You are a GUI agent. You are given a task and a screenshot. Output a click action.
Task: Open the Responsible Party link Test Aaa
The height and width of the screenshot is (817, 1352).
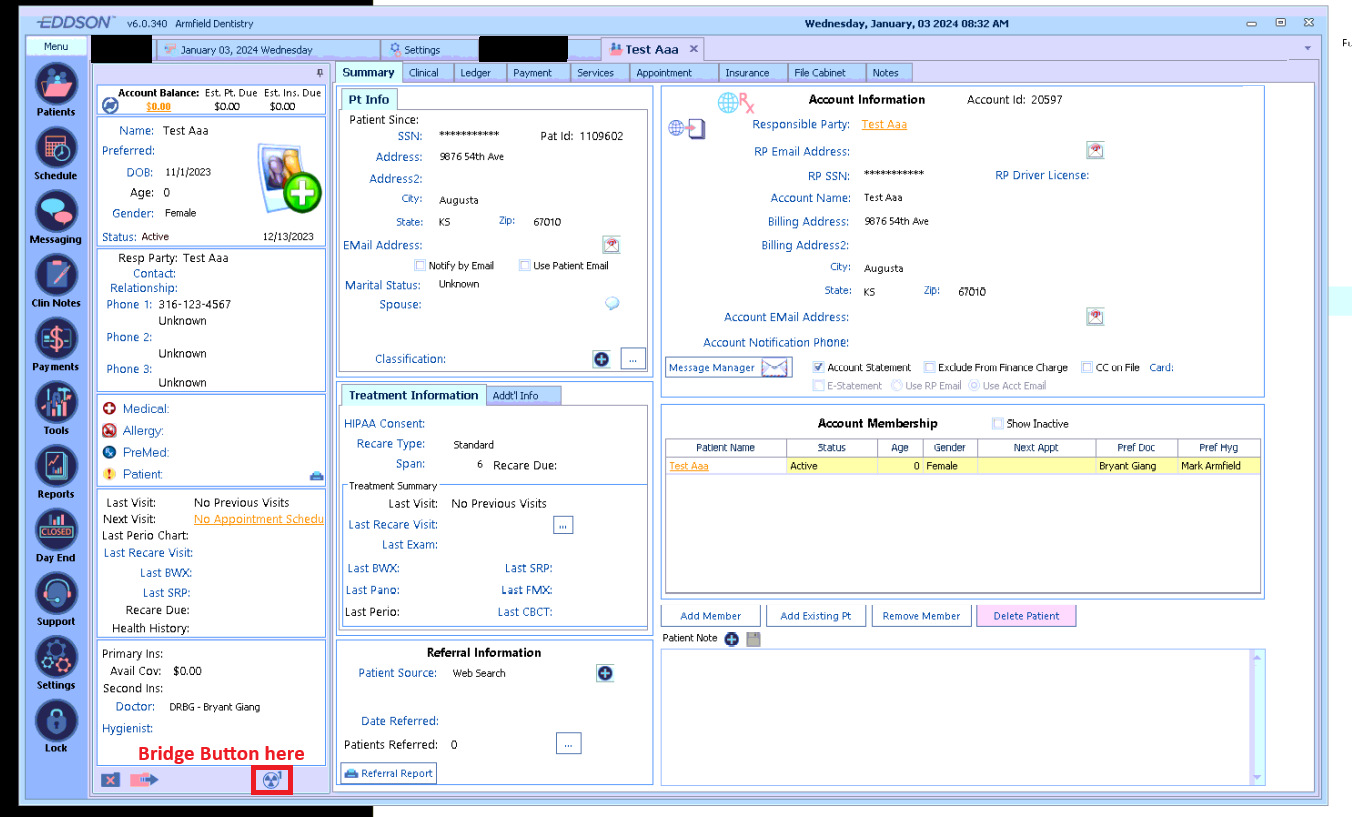point(884,124)
